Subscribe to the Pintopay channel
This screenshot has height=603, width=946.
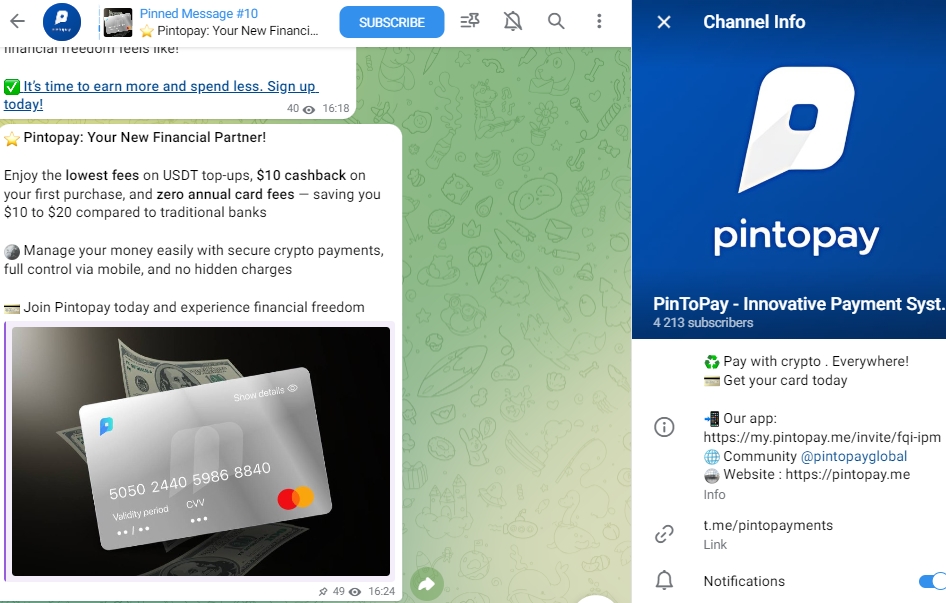click(x=392, y=22)
